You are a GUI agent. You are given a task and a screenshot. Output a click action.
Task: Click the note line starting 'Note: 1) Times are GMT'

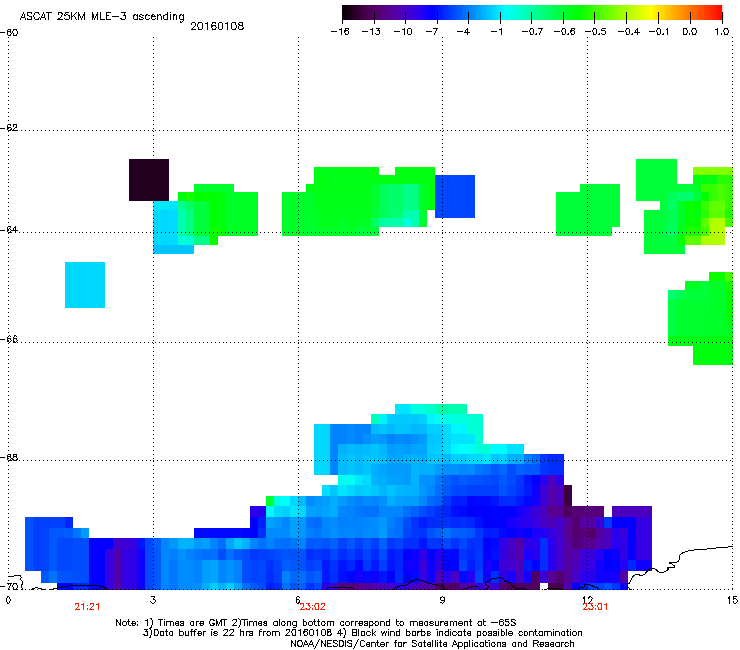(x=316, y=623)
